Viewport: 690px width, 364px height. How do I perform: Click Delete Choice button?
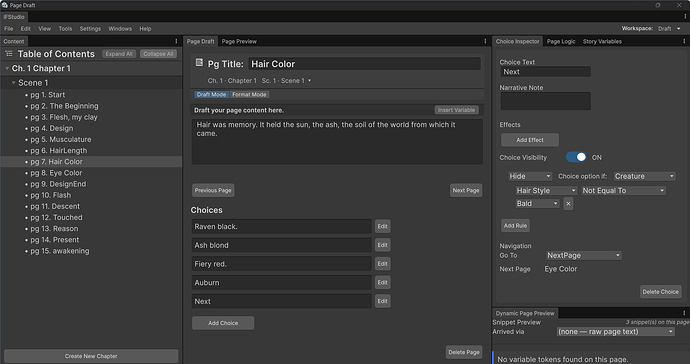click(x=661, y=291)
